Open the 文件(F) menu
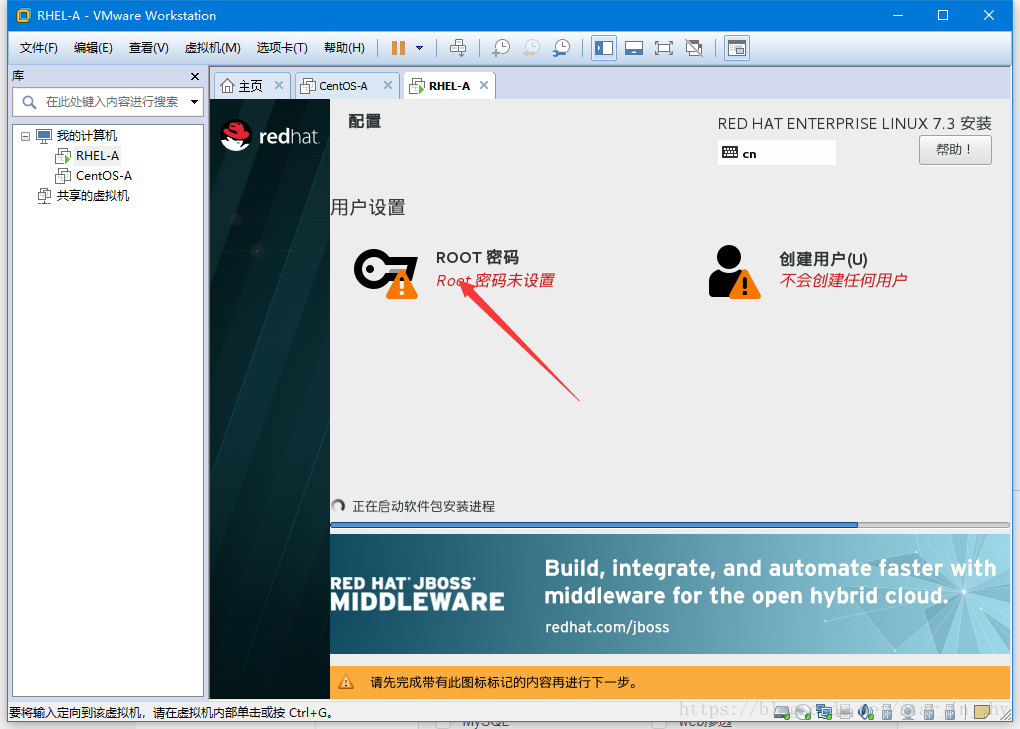The width and height of the screenshot is (1020, 729). 38,47
